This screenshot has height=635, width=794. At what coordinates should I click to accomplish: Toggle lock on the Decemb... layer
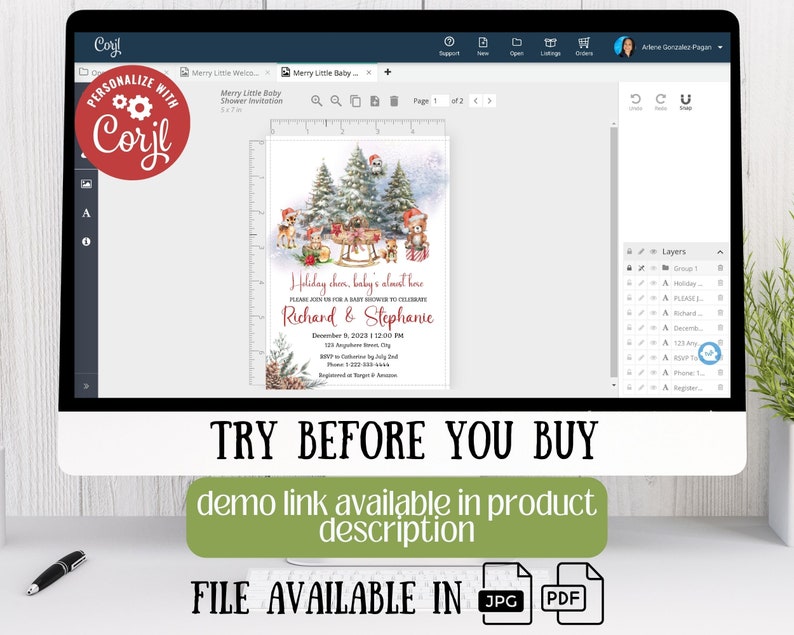pos(629,328)
